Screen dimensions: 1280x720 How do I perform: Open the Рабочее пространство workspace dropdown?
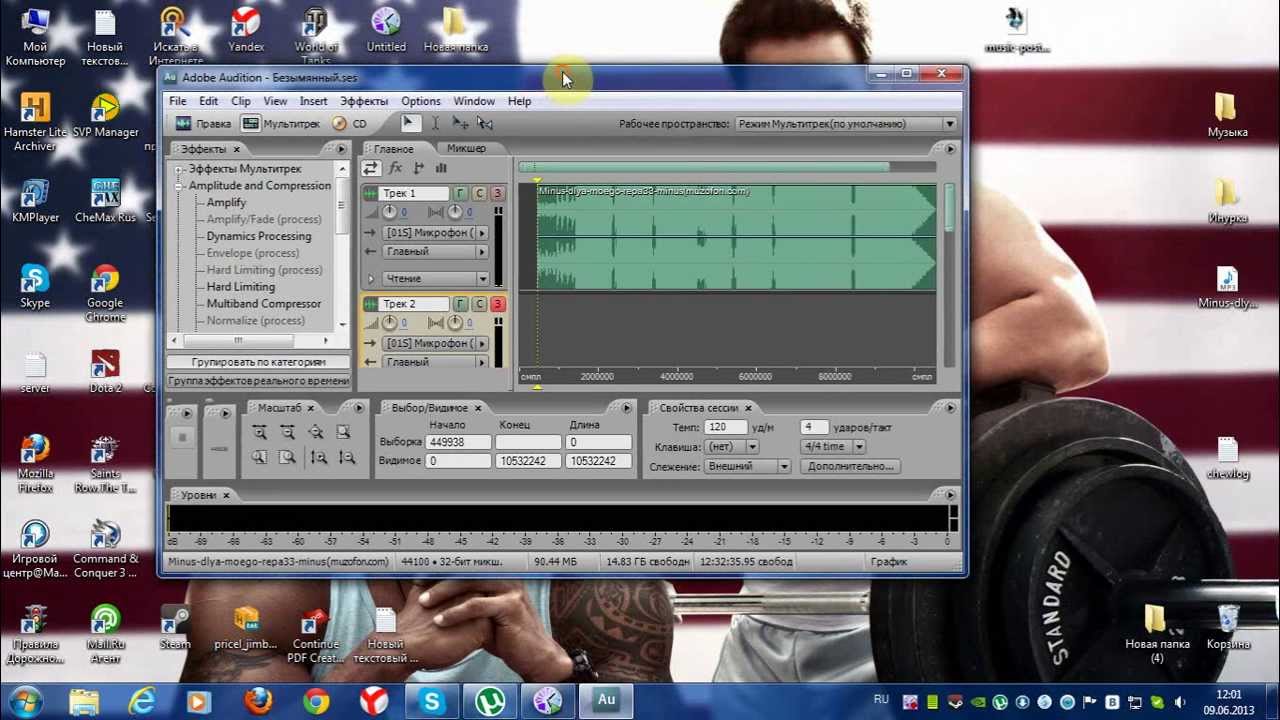[x=847, y=124]
